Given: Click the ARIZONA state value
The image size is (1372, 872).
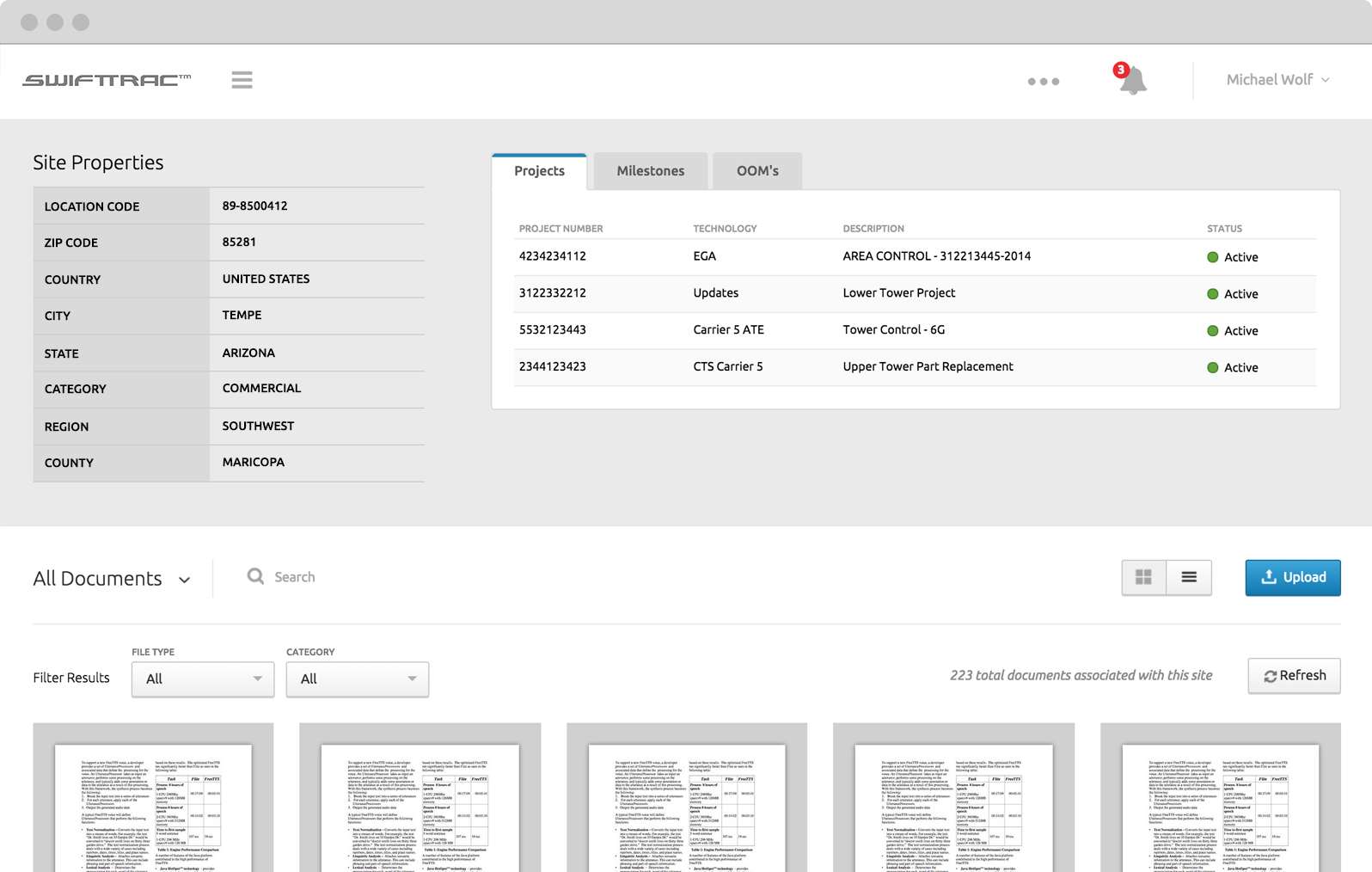Looking at the screenshot, I should coord(248,353).
